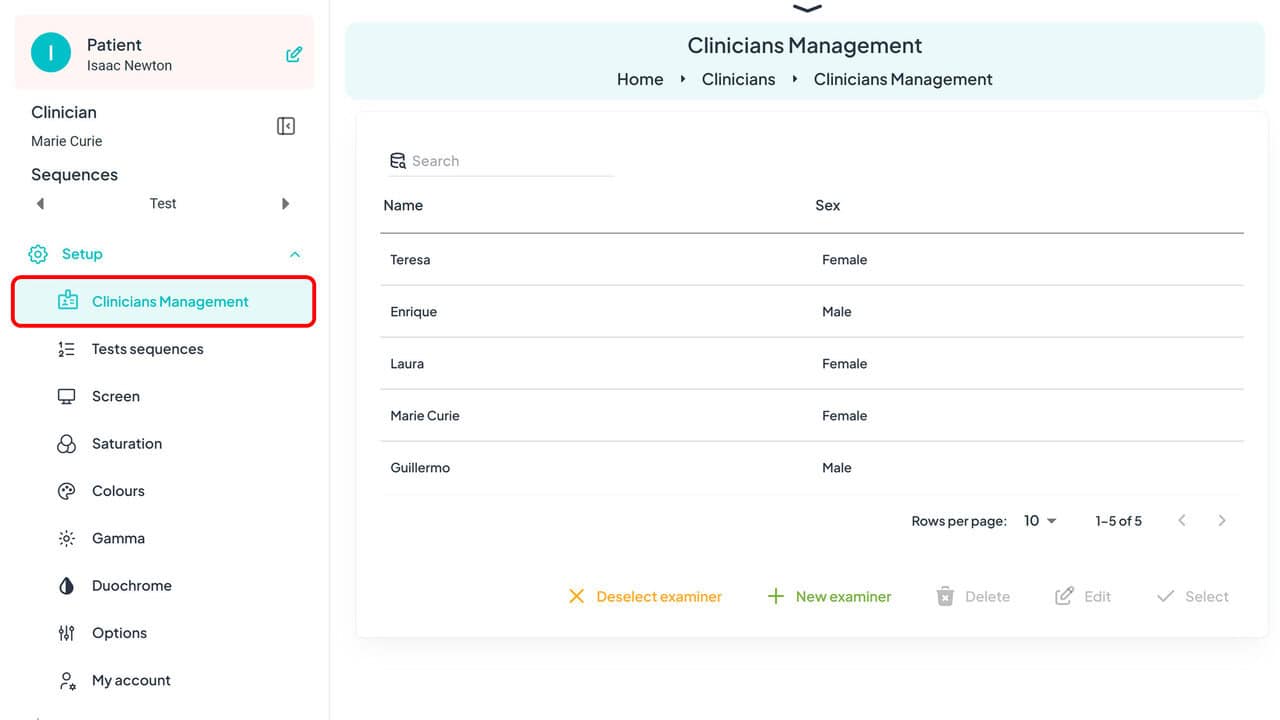Click the Gamma brightness icon
This screenshot has width=1280, height=720.
pyautogui.click(x=66, y=538)
